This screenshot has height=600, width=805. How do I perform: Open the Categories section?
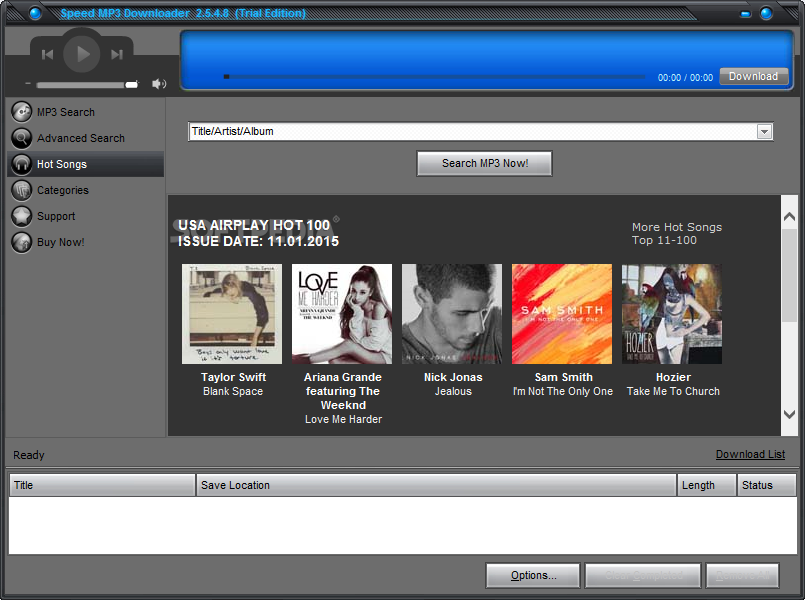coord(63,190)
